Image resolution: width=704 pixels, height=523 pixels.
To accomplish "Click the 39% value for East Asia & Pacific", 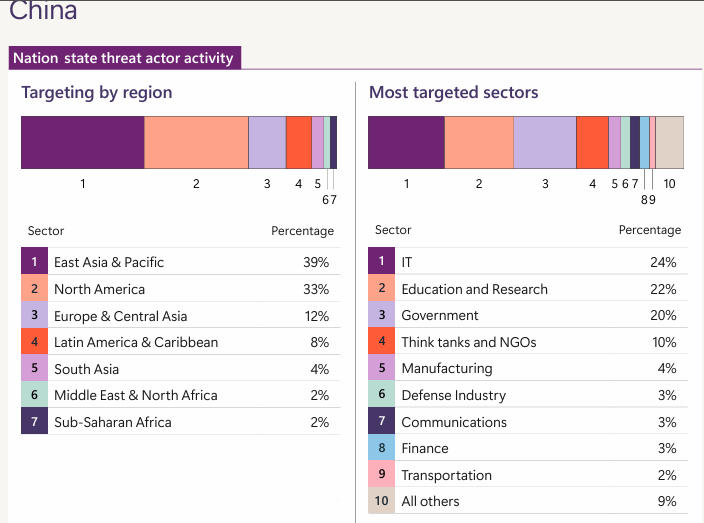I will pos(316,262).
